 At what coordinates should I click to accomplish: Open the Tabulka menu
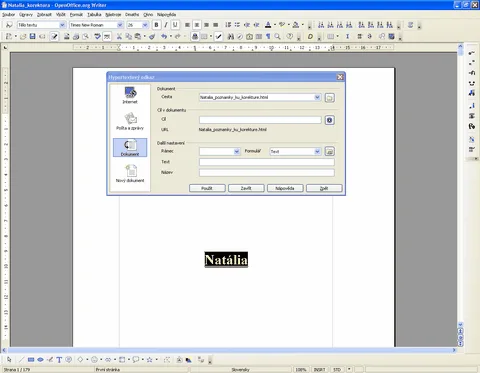point(94,15)
